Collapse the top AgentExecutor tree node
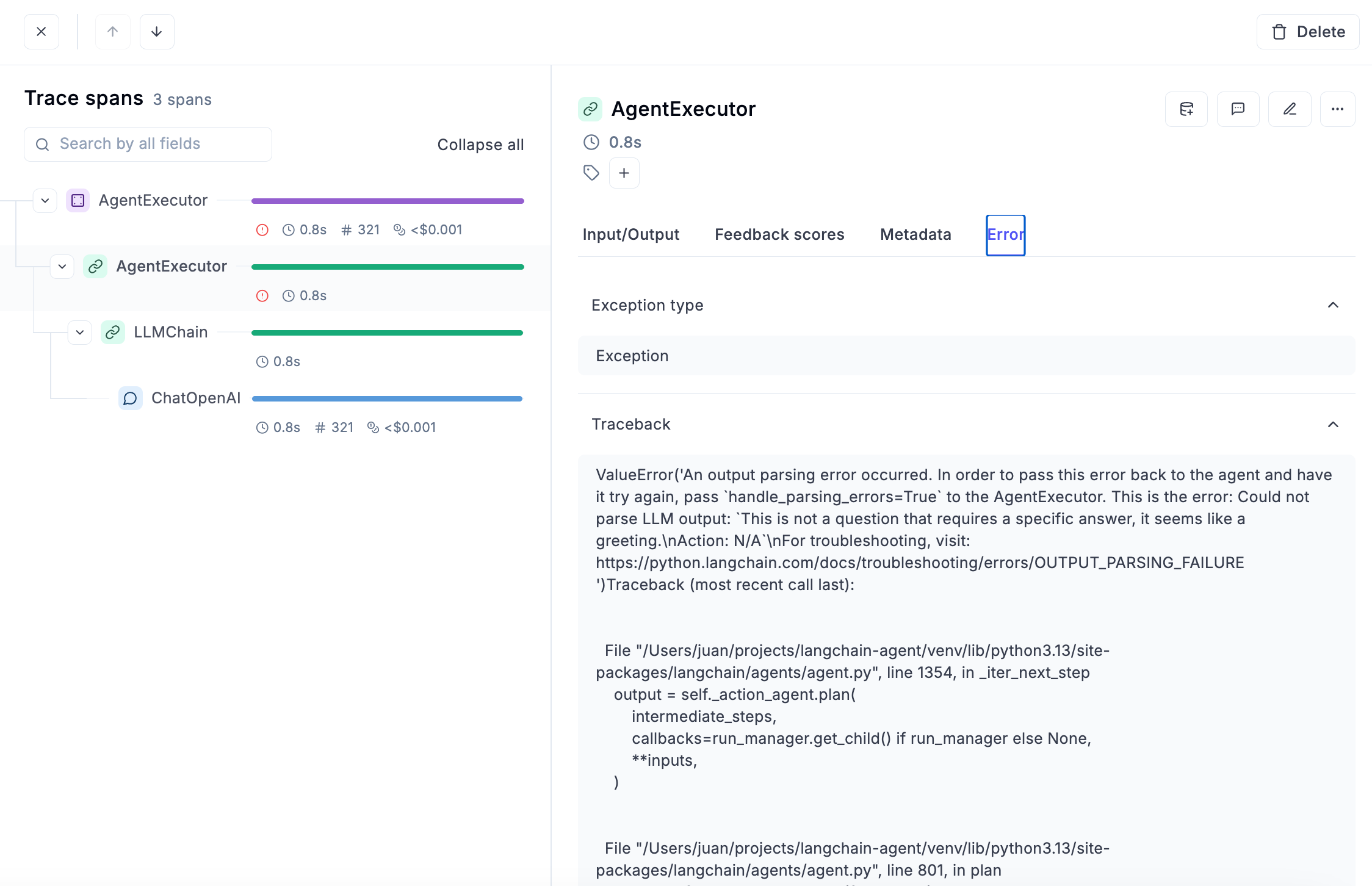This screenshot has width=1372, height=886. pos(45,200)
